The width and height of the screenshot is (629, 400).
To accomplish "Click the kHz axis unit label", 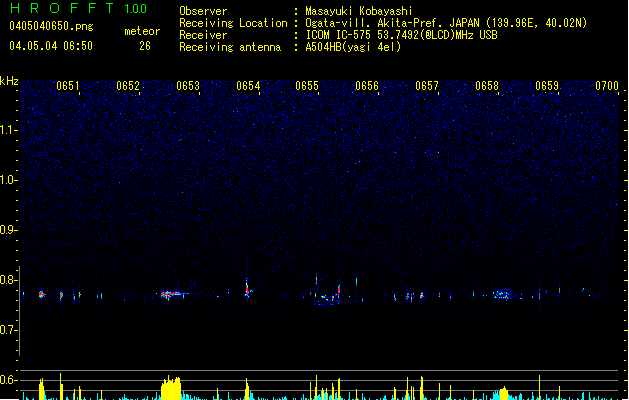I will pos(9,81).
